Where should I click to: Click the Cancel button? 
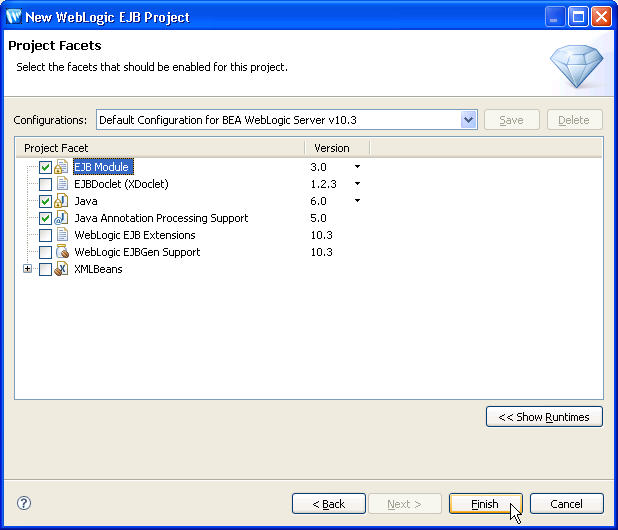coord(566,504)
